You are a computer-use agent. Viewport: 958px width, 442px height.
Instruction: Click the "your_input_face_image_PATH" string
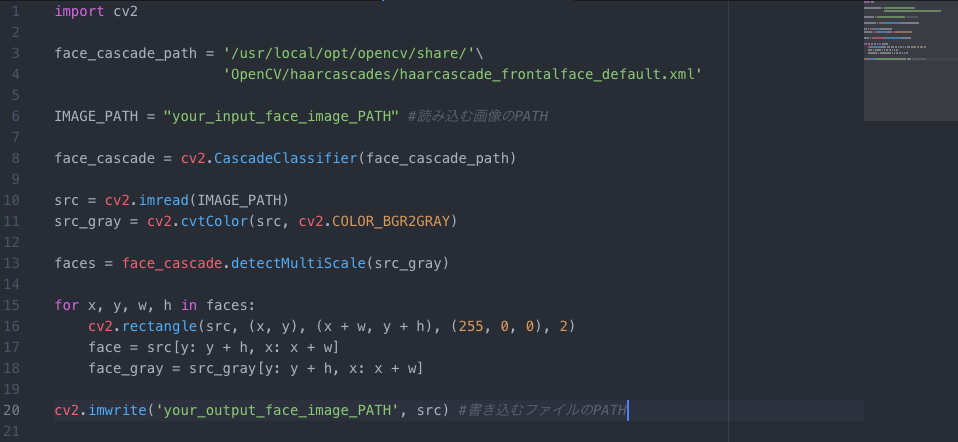(x=282, y=116)
